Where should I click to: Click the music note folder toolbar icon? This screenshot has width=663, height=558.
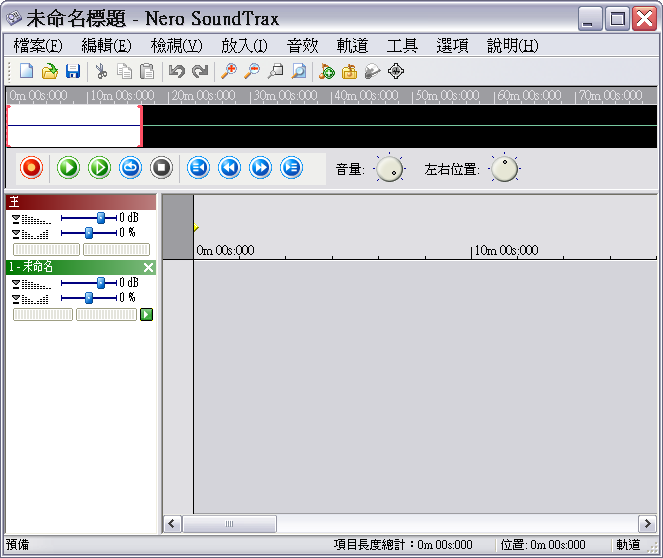point(349,71)
